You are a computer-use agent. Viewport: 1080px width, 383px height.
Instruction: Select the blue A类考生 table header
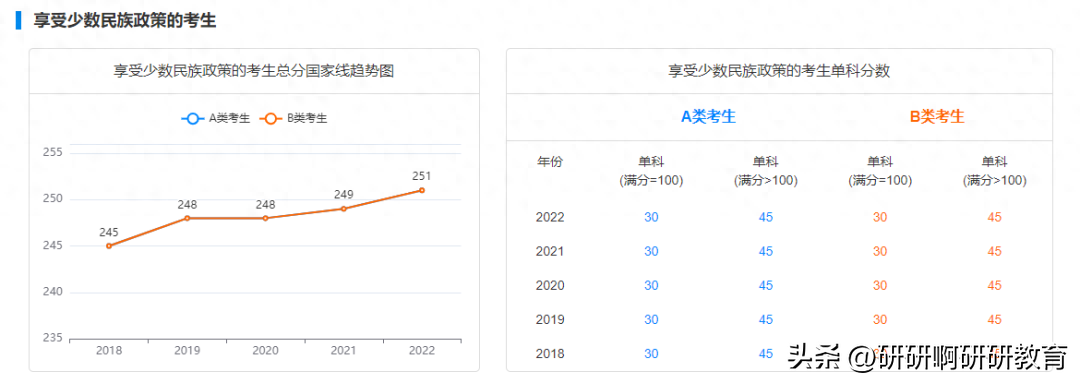709,117
